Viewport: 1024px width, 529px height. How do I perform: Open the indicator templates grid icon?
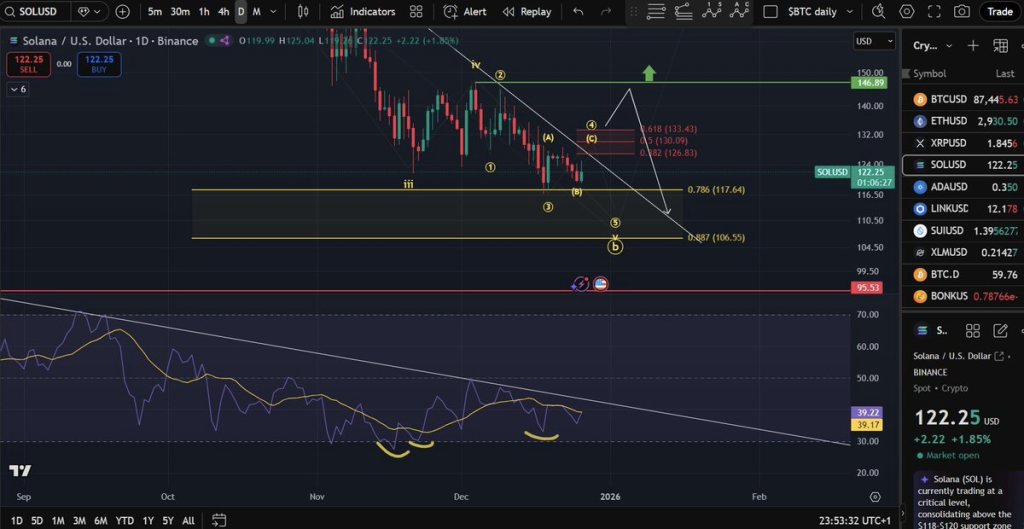(416, 12)
